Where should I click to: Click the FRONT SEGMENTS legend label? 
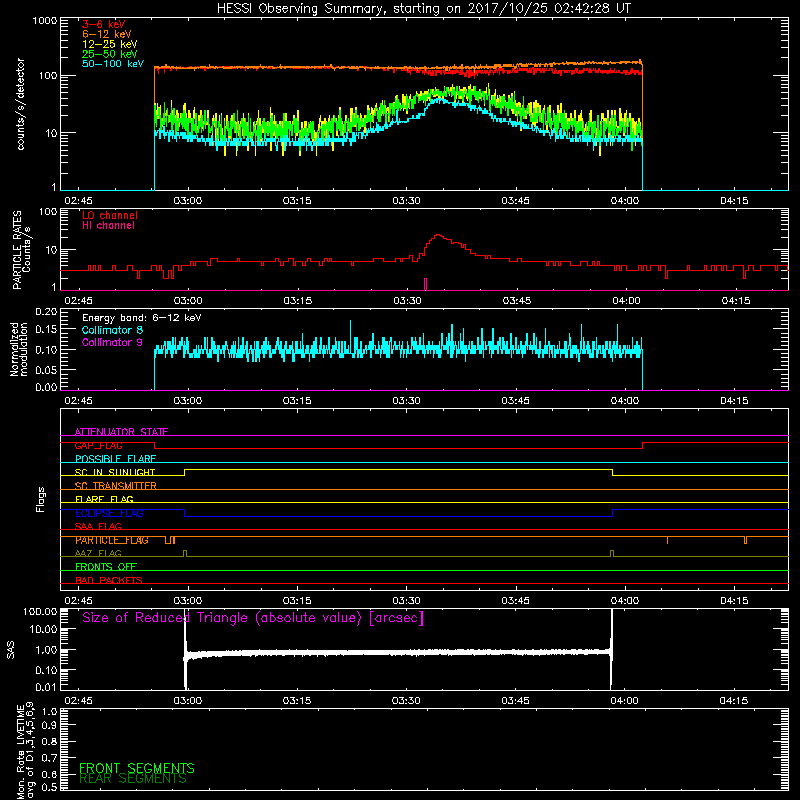click(137, 768)
